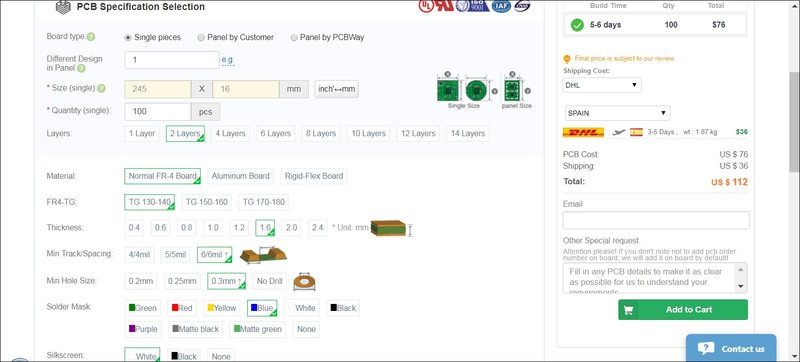Choose the 4 Layers option
Image resolution: width=800 pixels, height=362 pixels.
click(231, 134)
